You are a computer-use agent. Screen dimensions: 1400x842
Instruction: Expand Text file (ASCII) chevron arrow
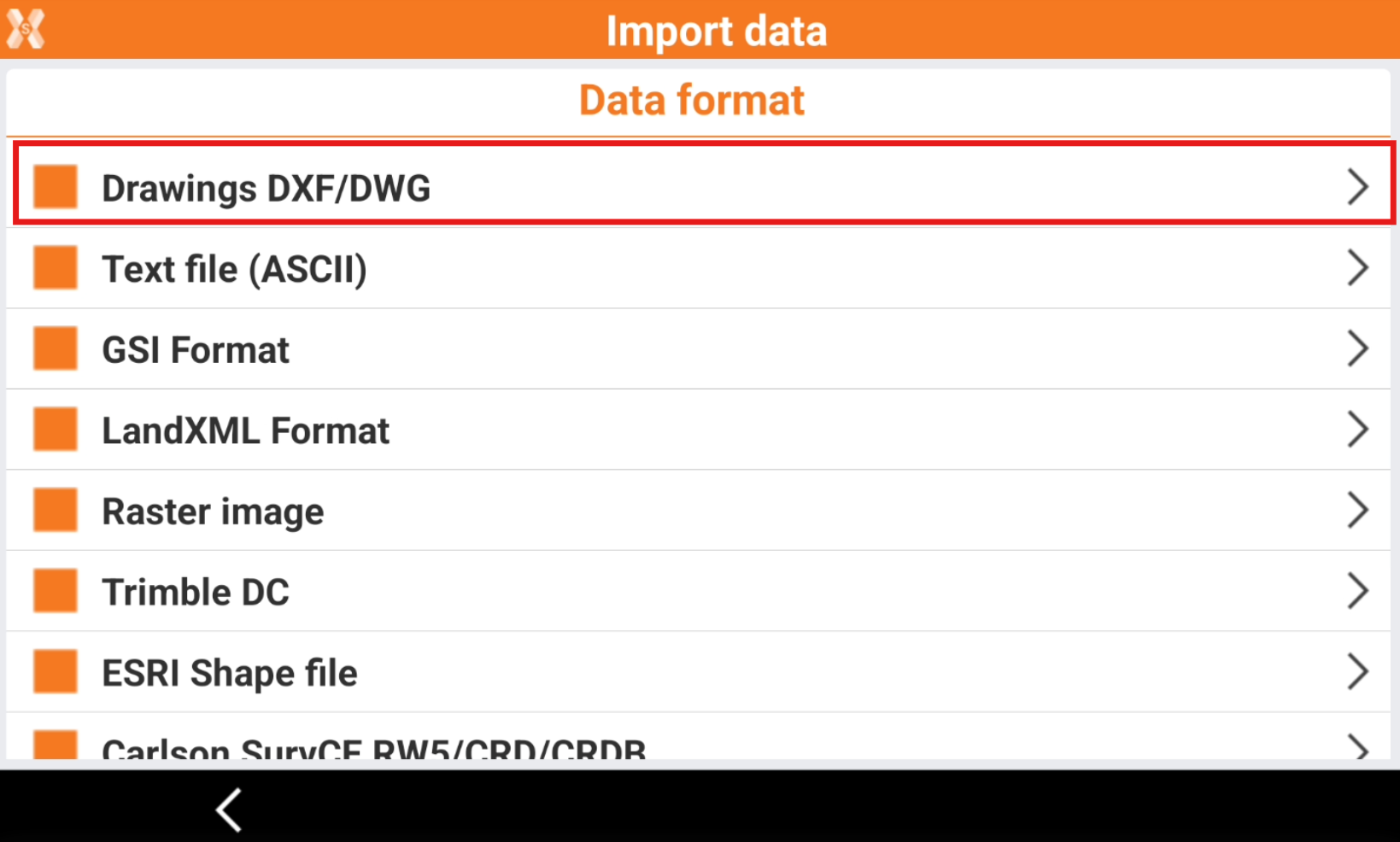click(x=1357, y=268)
